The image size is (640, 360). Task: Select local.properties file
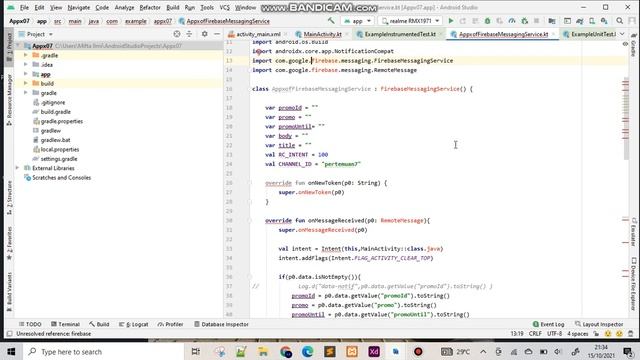coord(60,149)
